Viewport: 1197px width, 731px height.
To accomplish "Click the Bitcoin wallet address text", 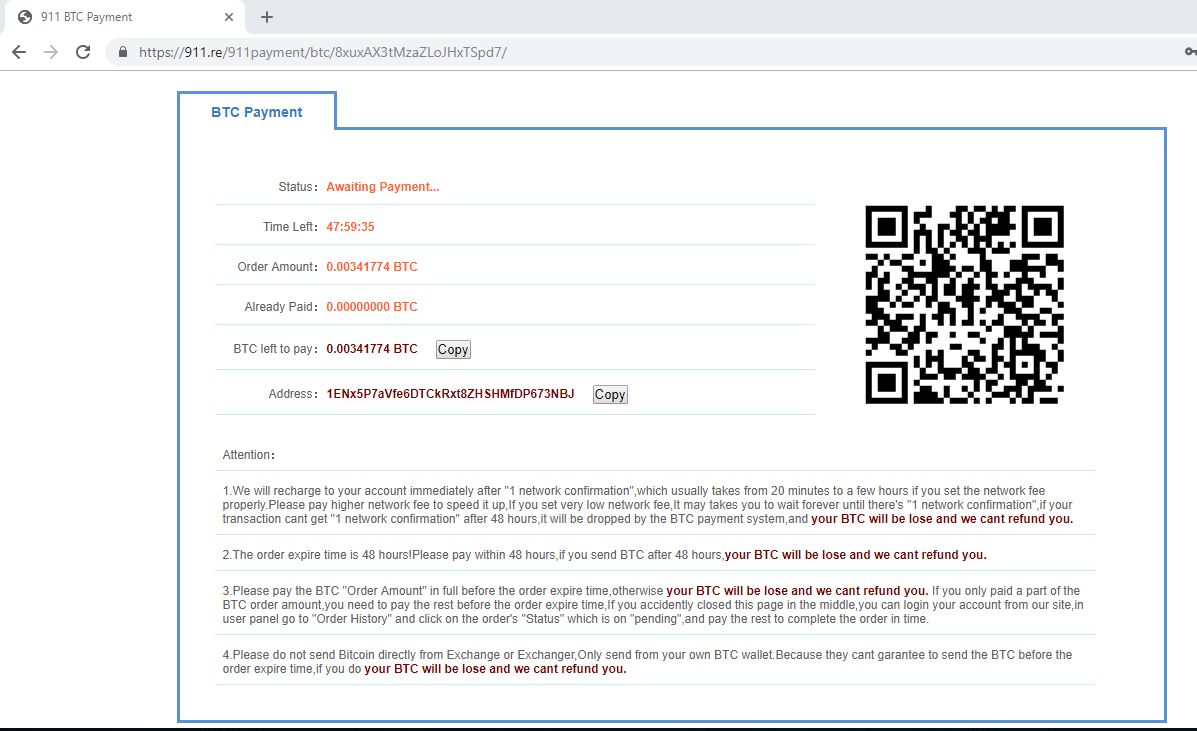I will coord(450,394).
